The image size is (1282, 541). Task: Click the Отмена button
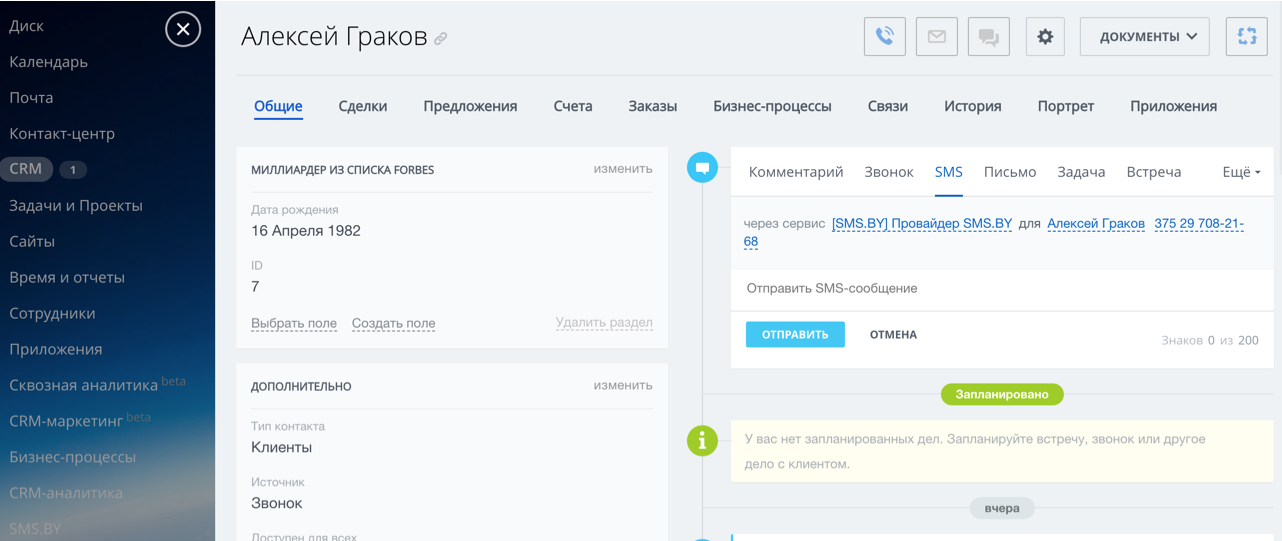tap(893, 335)
